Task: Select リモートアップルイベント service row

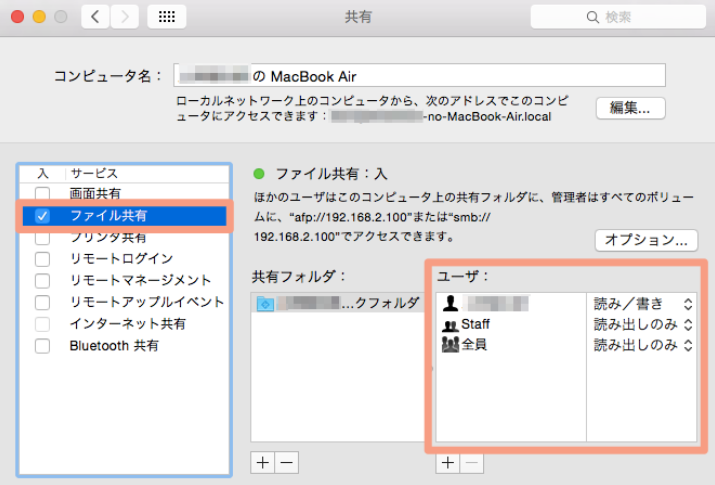Action: click(124, 302)
